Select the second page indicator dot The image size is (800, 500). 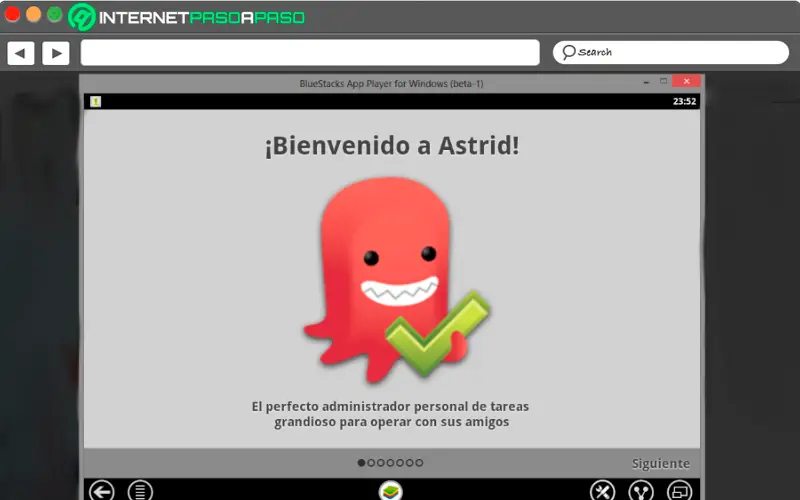pos(371,463)
